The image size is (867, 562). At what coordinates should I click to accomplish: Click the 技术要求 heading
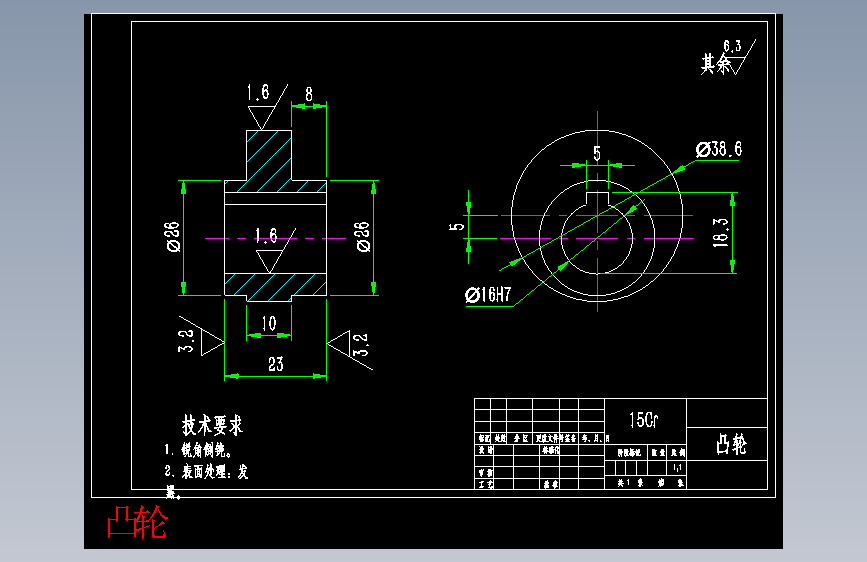click(x=212, y=425)
